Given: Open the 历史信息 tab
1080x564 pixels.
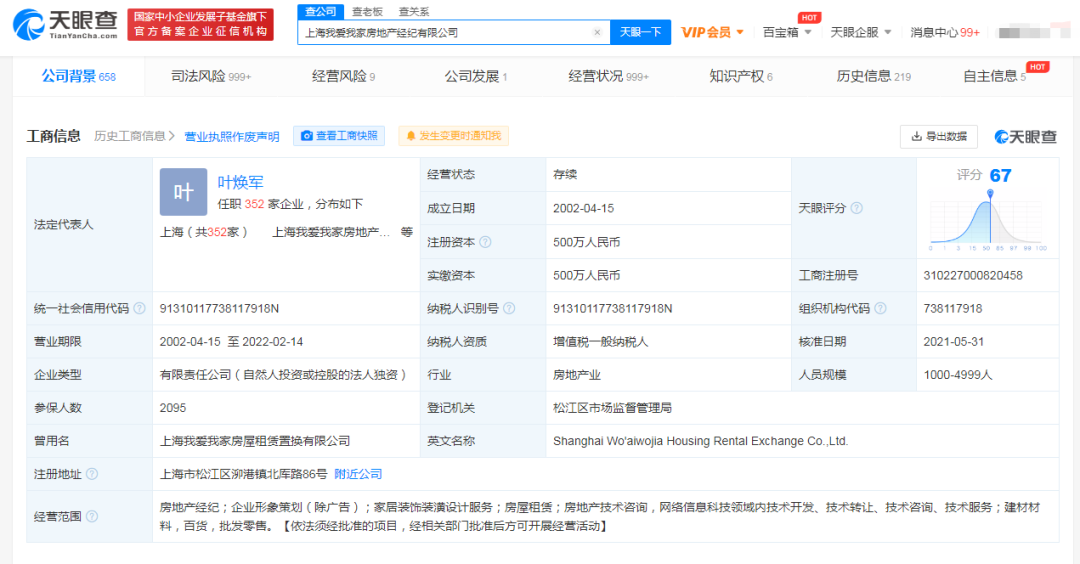Looking at the screenshot, I should click(x=873, y=76).
